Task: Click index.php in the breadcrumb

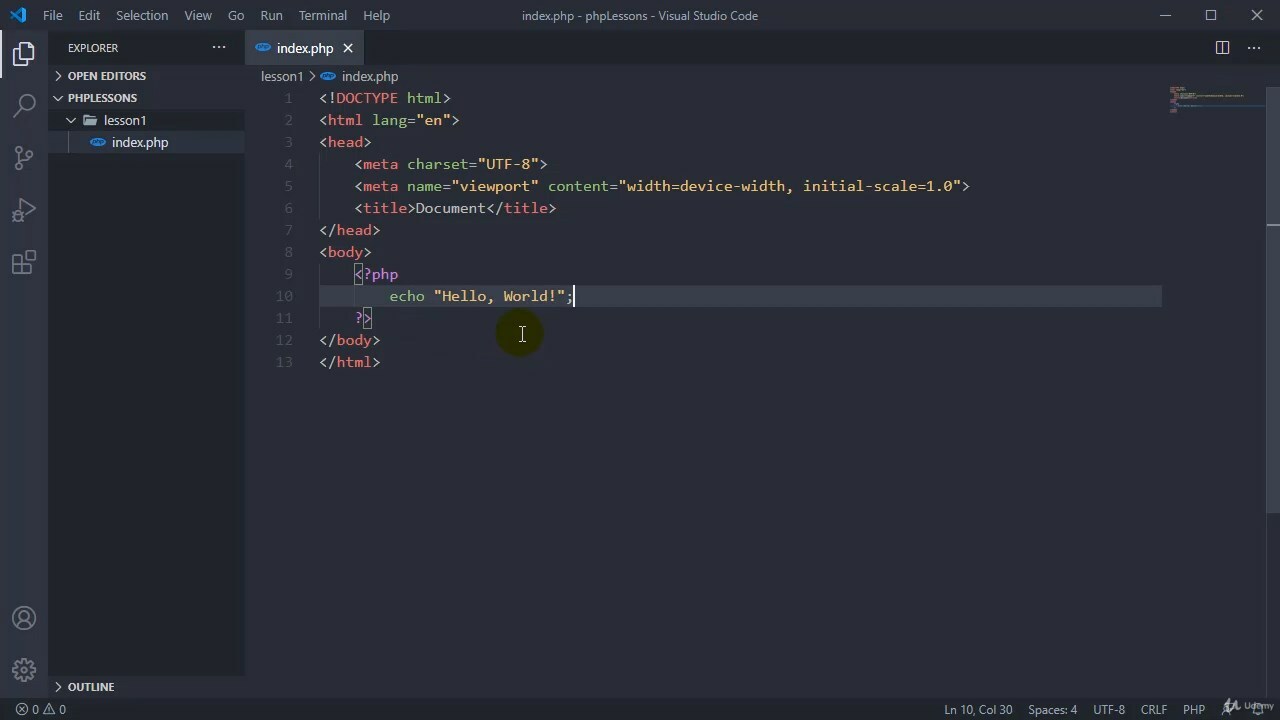Action: pos(370,76)
